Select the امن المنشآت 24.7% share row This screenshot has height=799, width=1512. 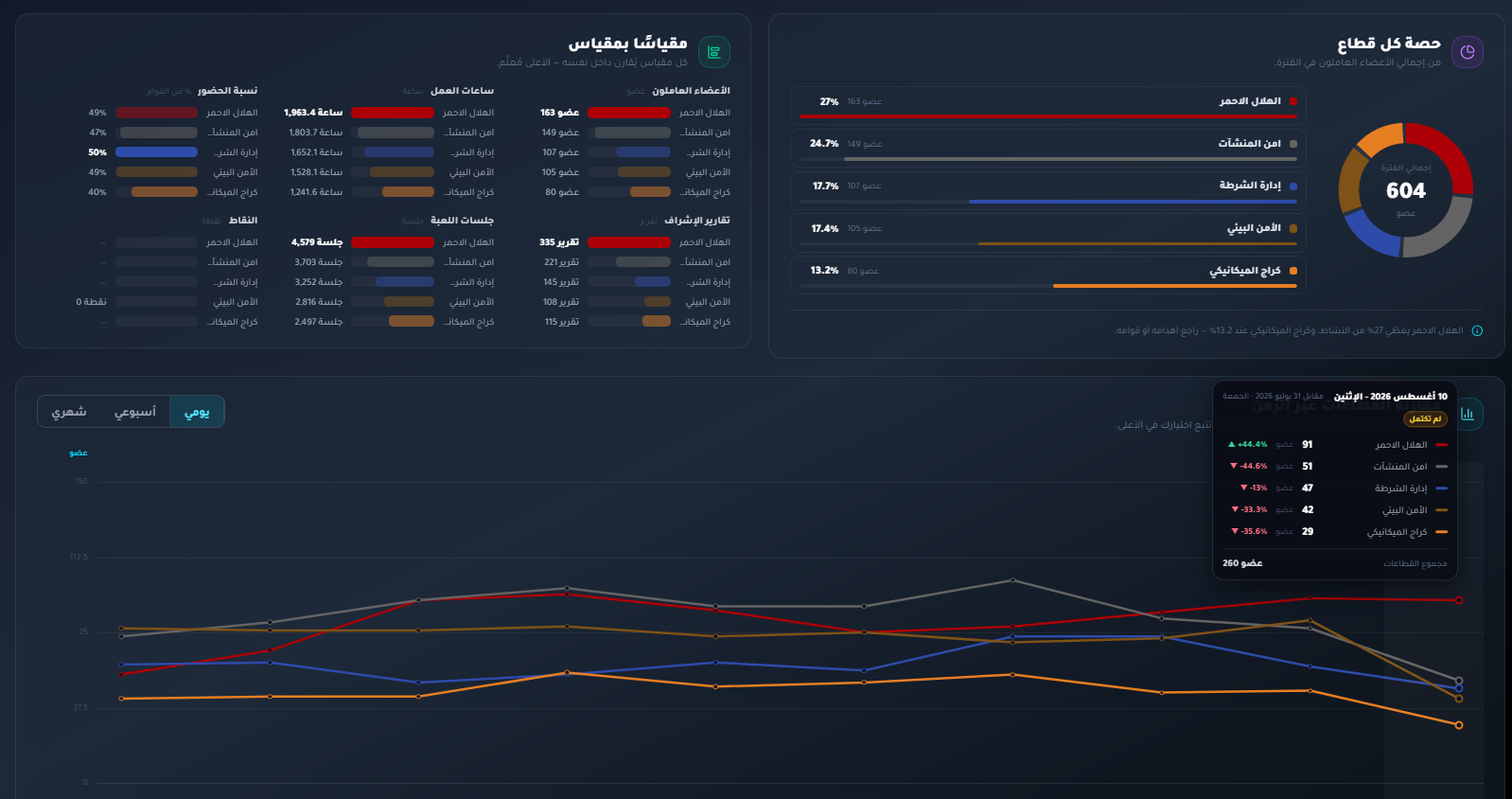click(x=1048, y=147)
